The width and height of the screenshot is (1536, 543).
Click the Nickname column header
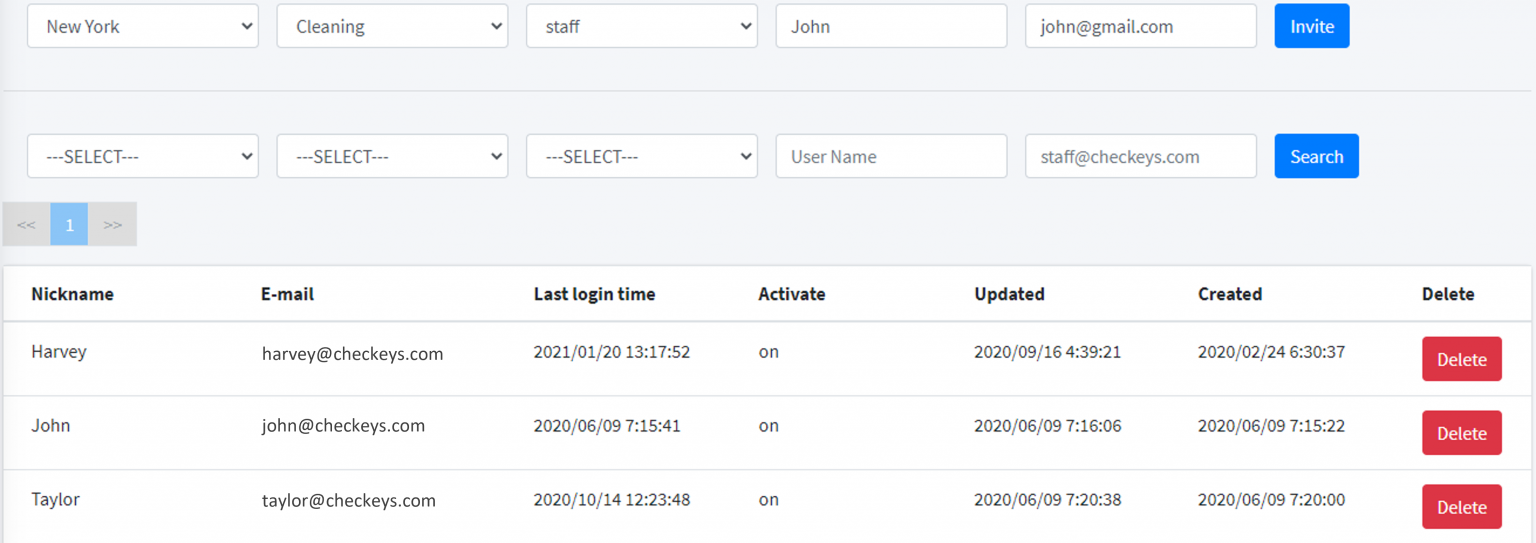coord(72,294)
